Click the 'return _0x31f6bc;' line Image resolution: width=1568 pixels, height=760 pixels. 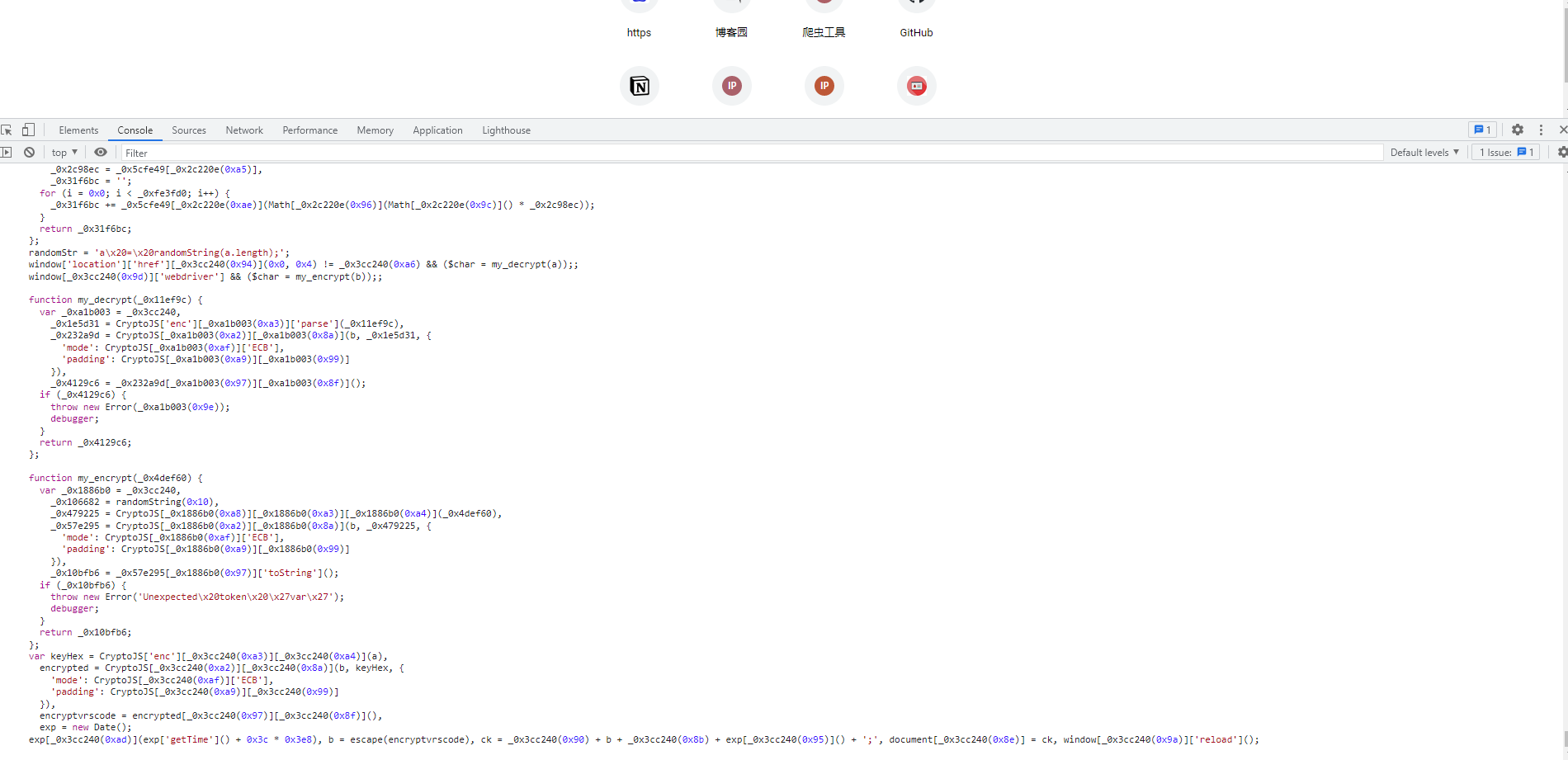[x=85, y=229]
